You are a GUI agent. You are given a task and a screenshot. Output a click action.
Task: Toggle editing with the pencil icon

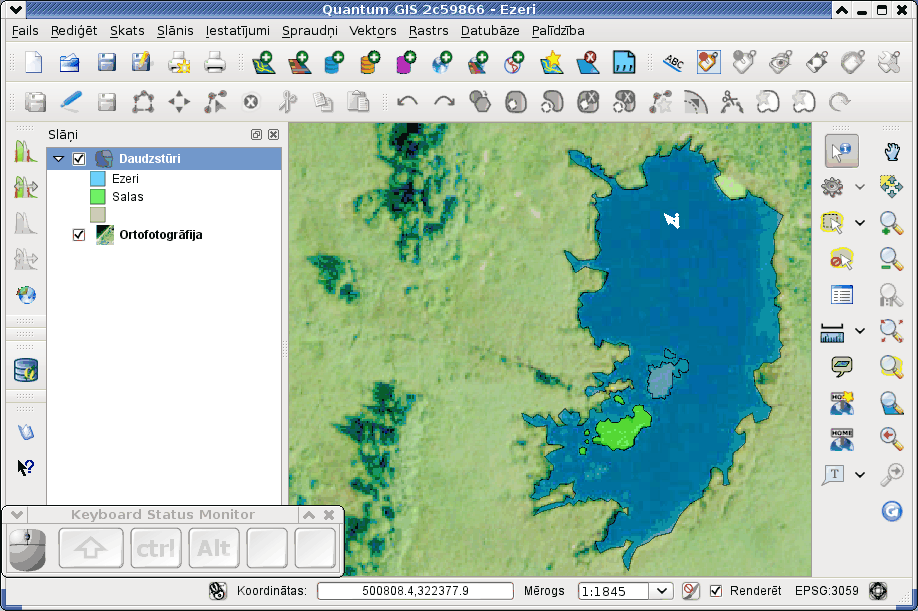pyautogui.click(x=71, y=102)
